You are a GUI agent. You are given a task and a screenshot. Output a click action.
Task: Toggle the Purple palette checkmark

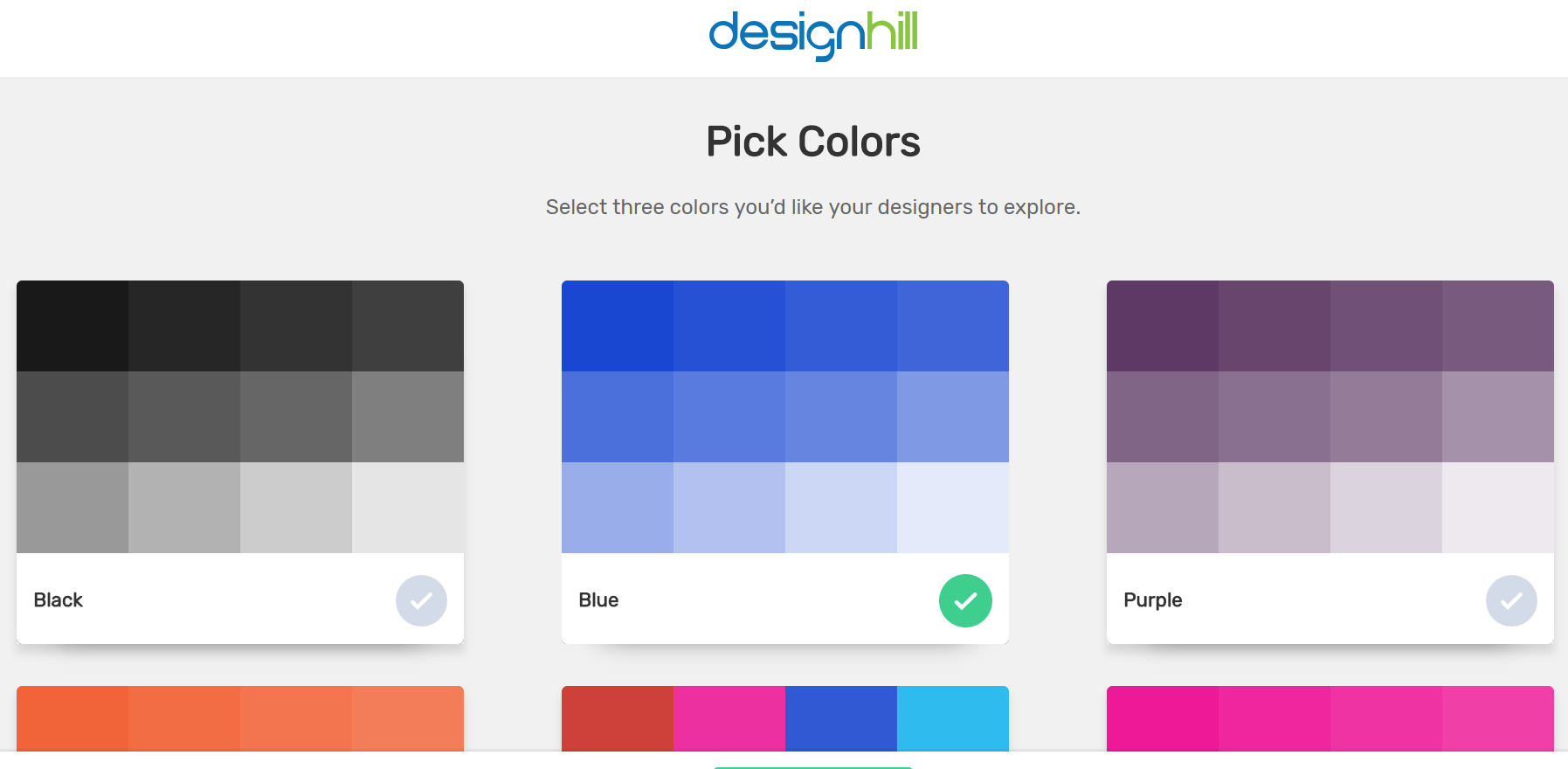click(x=1511, y=600)
